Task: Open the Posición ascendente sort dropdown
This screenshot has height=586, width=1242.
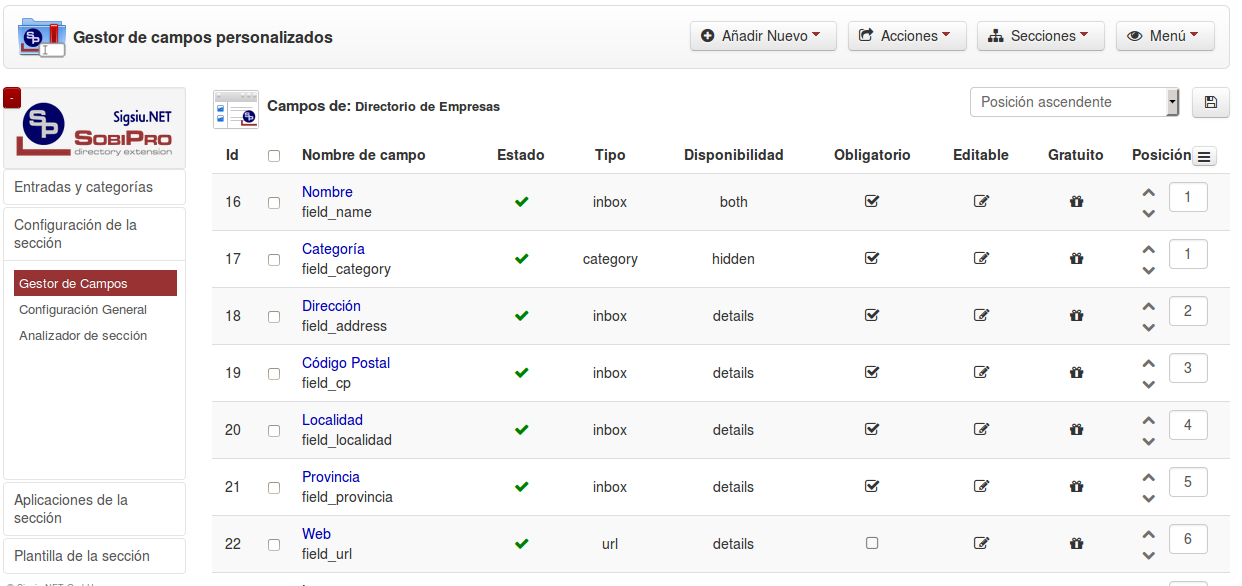Action: [1075, 102]
